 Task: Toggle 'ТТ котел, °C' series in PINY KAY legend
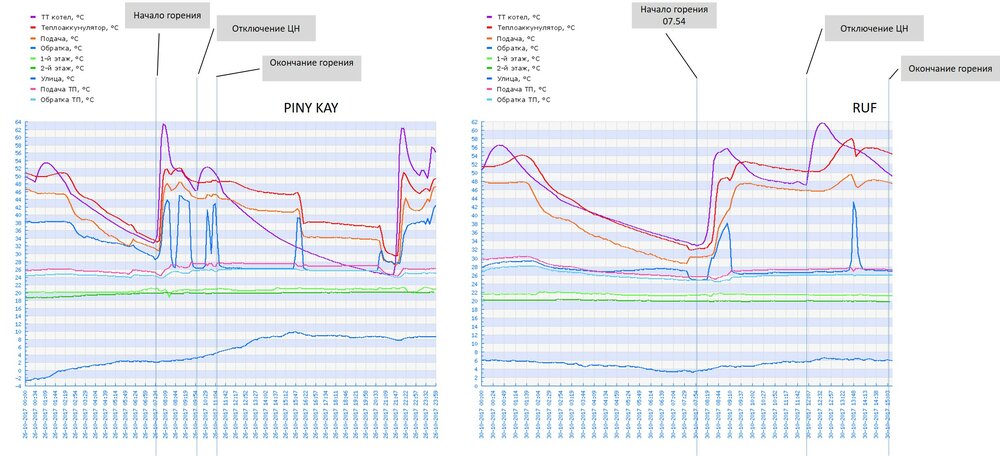(x=55, y=17)
